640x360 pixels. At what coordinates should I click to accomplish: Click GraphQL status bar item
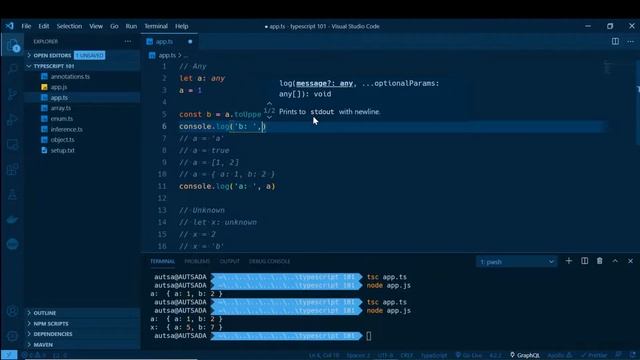click(x=524, y=355)
